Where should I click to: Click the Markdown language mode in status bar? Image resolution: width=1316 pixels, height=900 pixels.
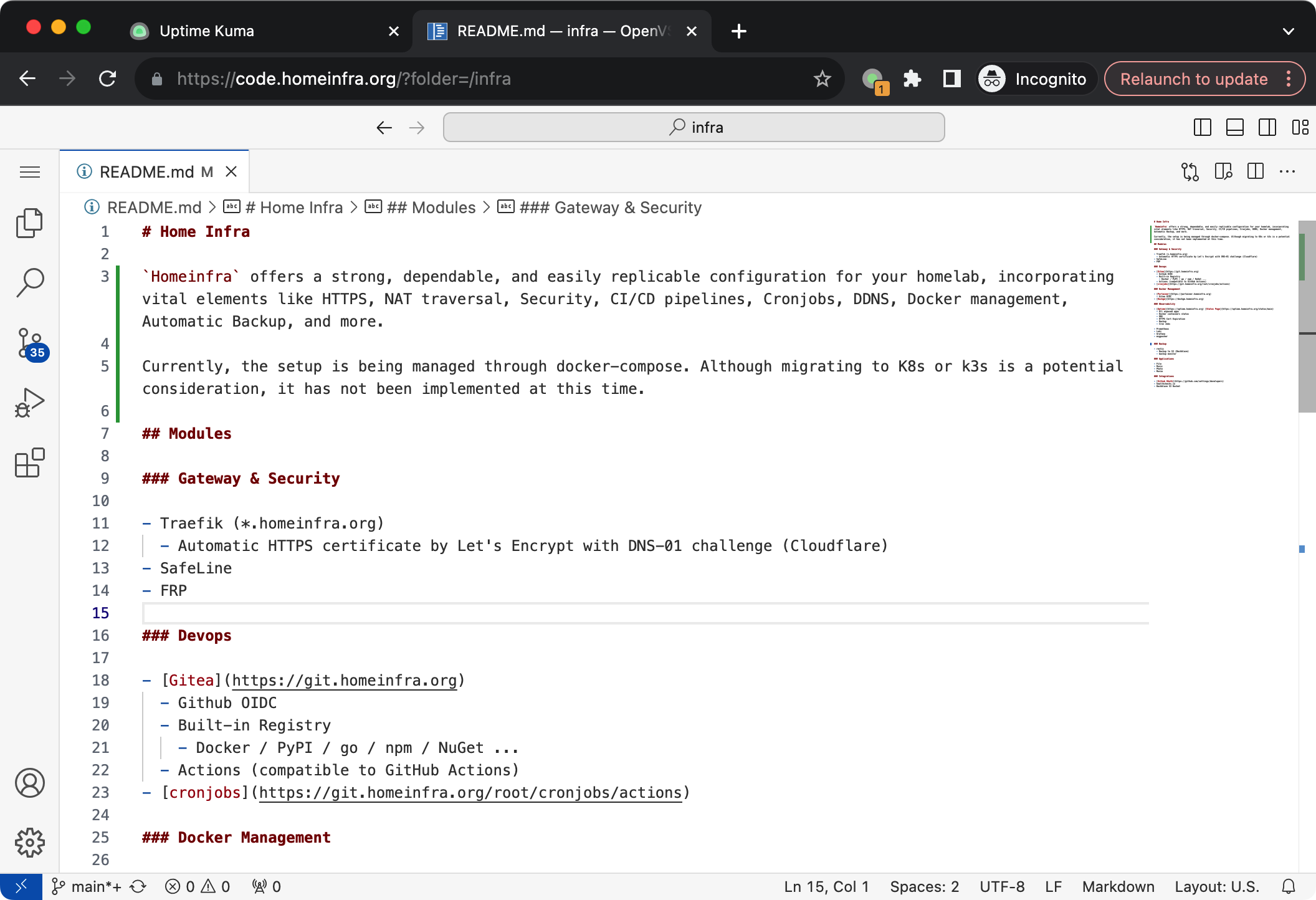(x=1118, y=886)
